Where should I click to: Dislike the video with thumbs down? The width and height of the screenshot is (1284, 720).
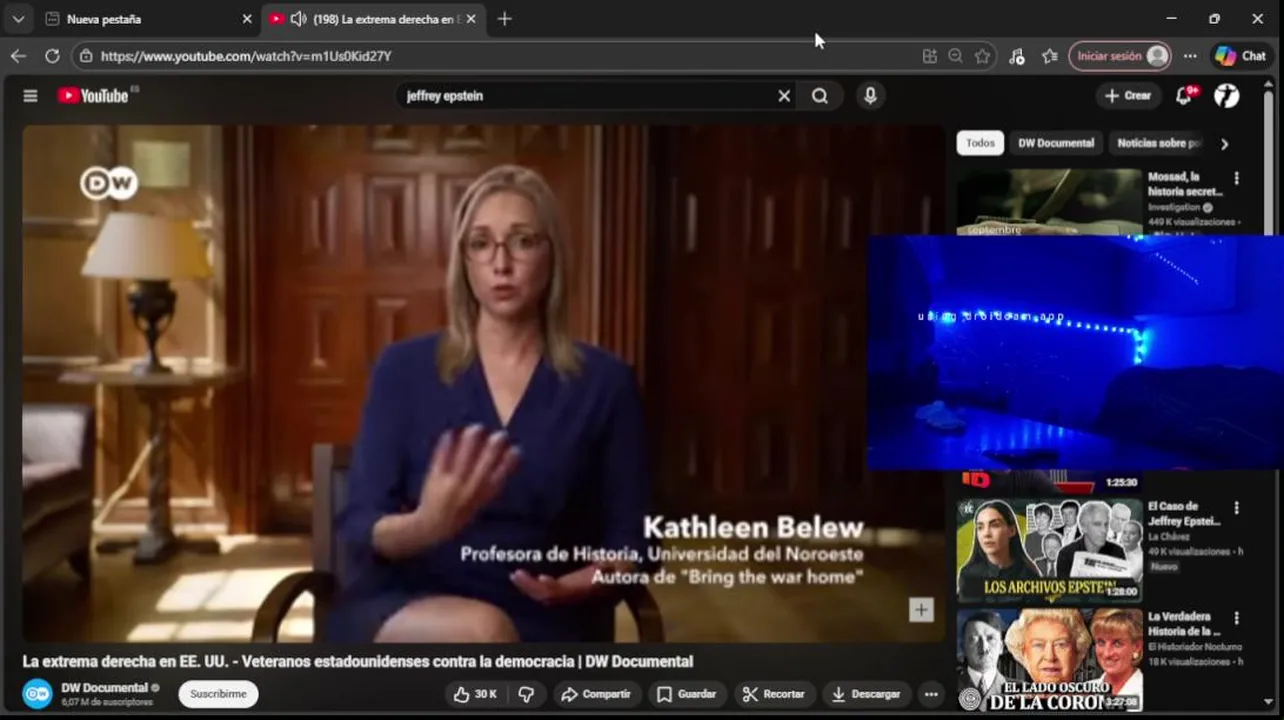click(x=526, y=694)
